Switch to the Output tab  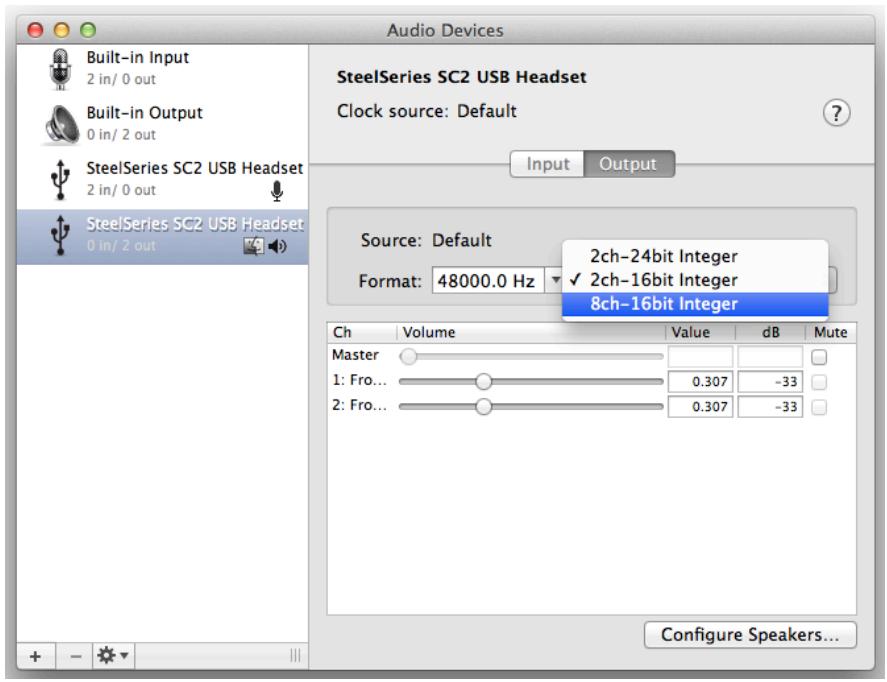(x=628, y=164)
